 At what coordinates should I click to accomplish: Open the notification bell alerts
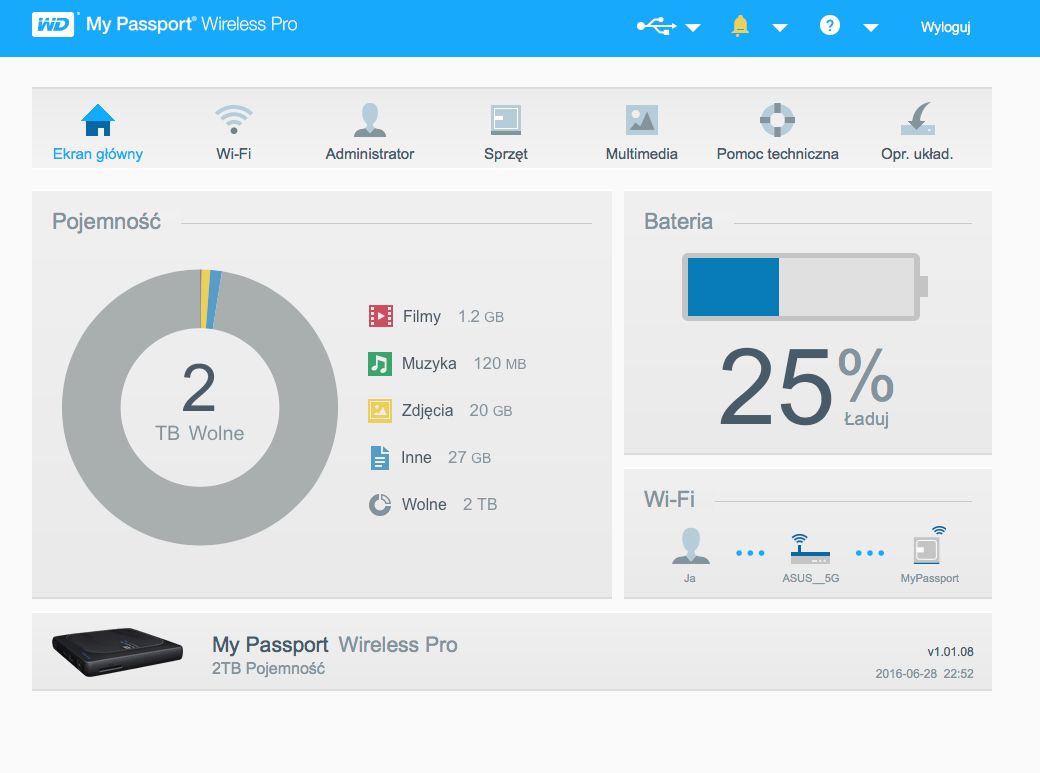740,26
